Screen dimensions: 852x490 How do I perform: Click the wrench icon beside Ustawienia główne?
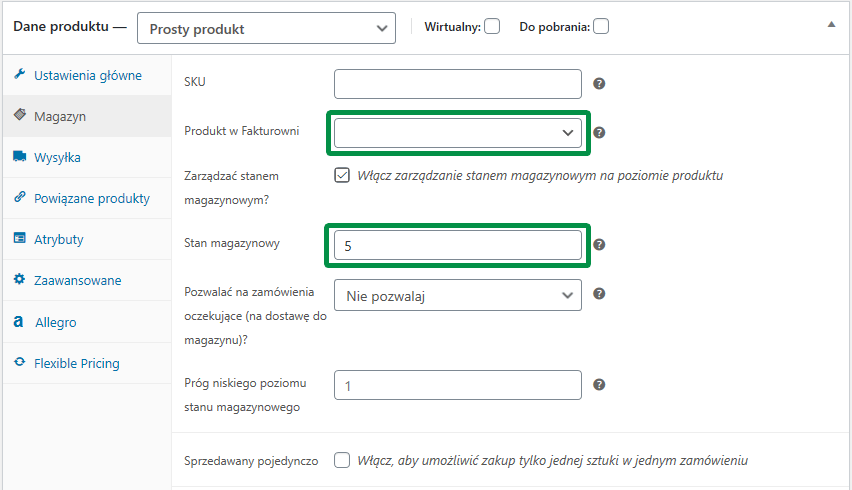click(x=20, y=74)
